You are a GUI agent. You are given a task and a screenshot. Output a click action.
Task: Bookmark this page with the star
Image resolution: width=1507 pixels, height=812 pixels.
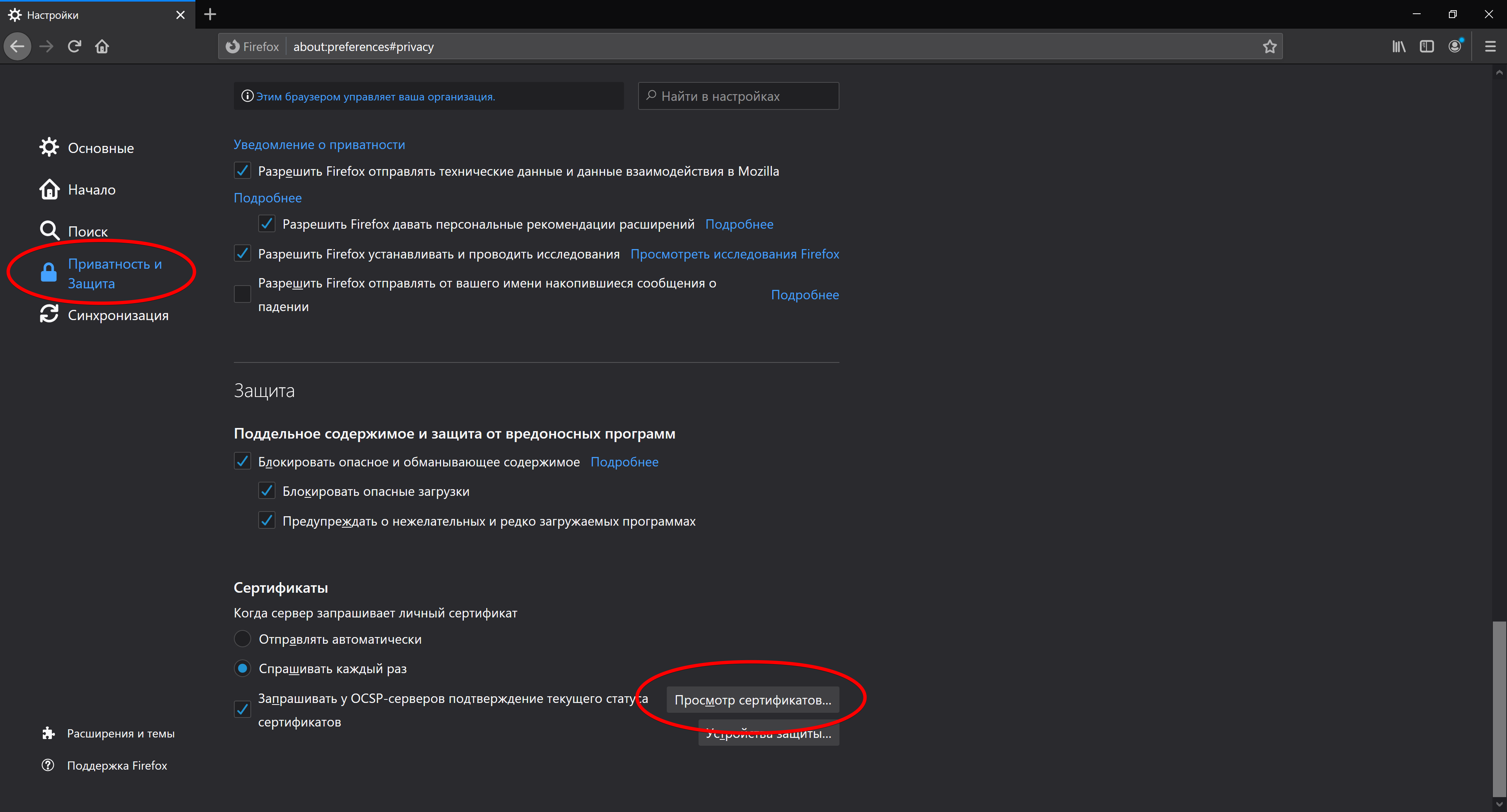point(1269,46)
